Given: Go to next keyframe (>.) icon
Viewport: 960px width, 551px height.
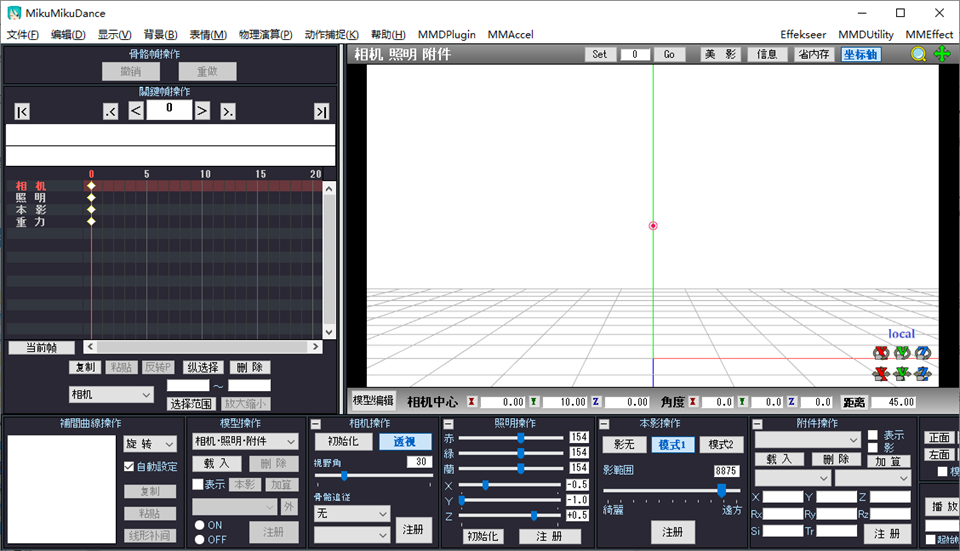Looking at the screenshot, I should [x=228, y=111].
